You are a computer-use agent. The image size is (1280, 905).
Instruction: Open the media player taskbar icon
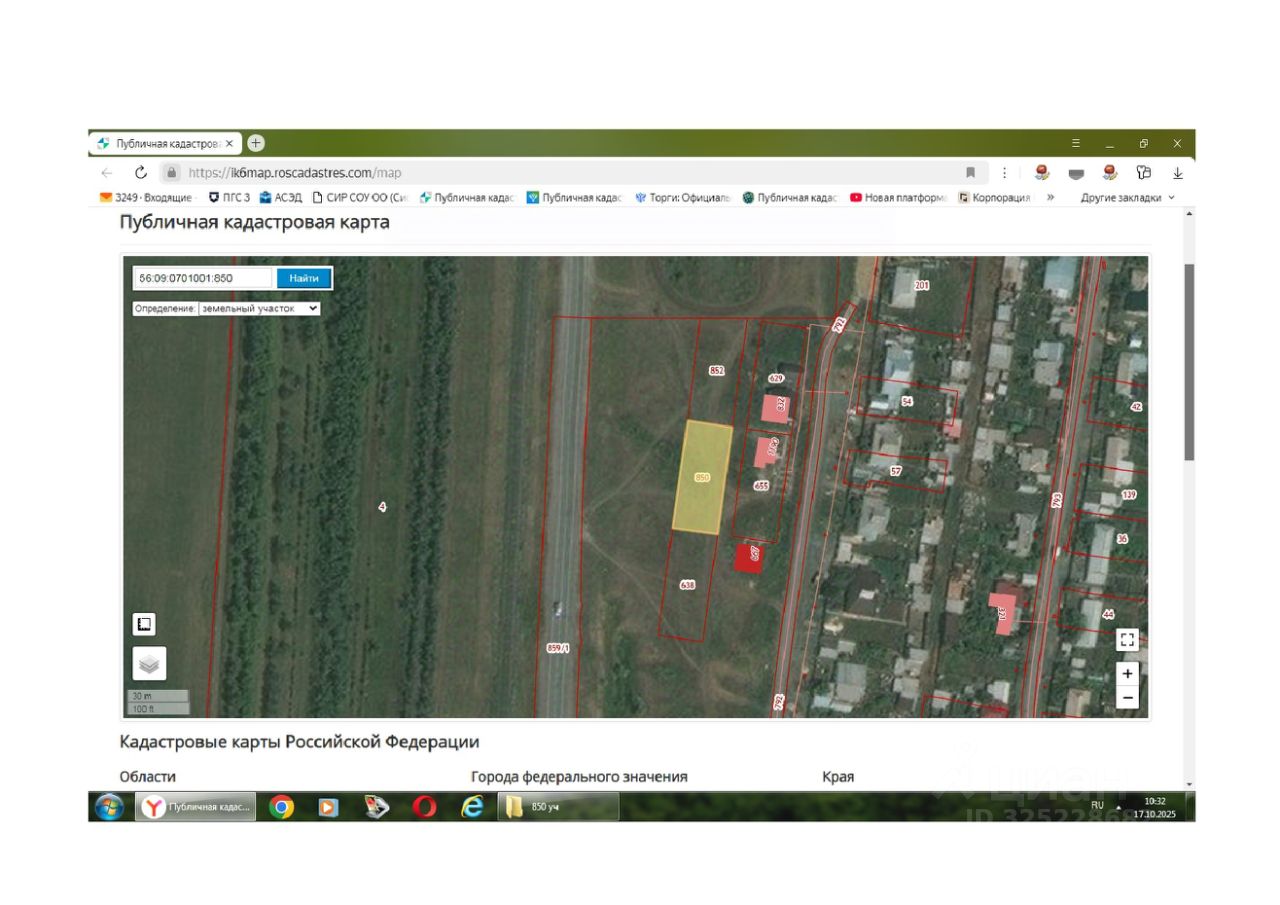pos(328,807)
